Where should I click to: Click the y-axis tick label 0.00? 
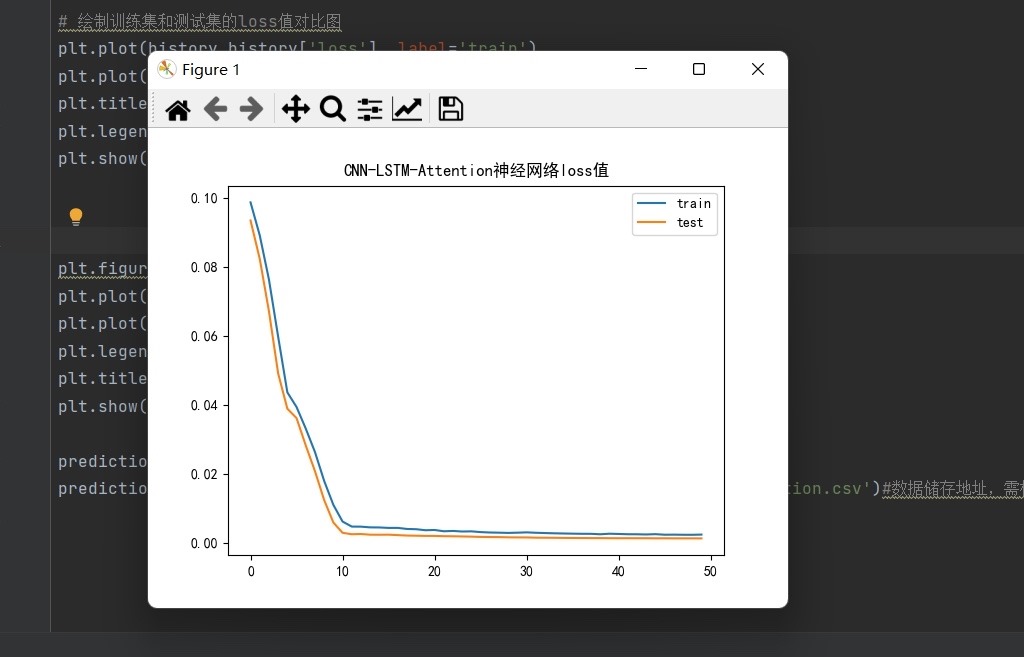click(x=204, y=543)
